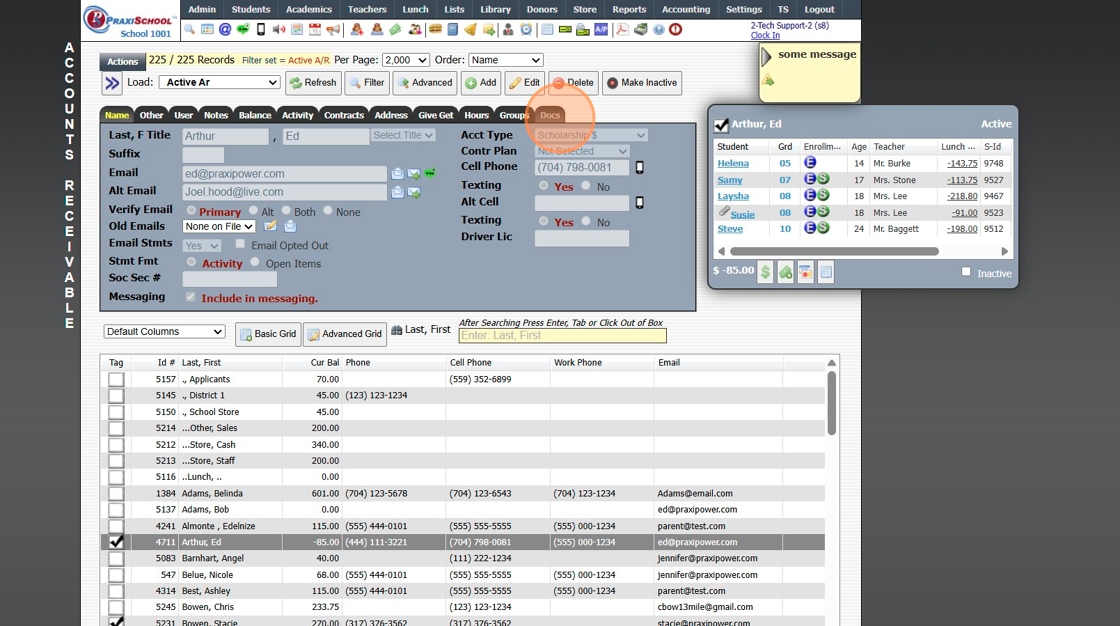Check the tag box for Adams, Belinda
Viewport: 1120px width, 626px height.
click(x=116, y=494)
